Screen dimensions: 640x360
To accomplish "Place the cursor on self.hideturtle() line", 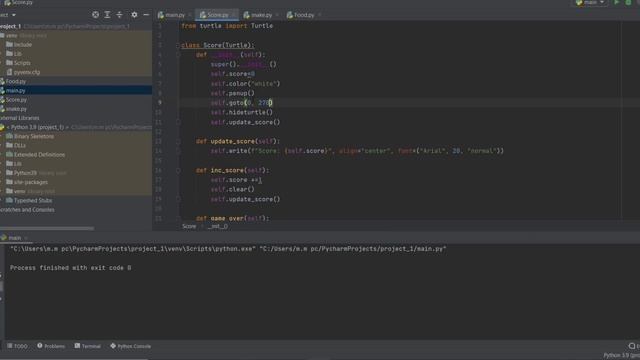I will pos(242,112).
